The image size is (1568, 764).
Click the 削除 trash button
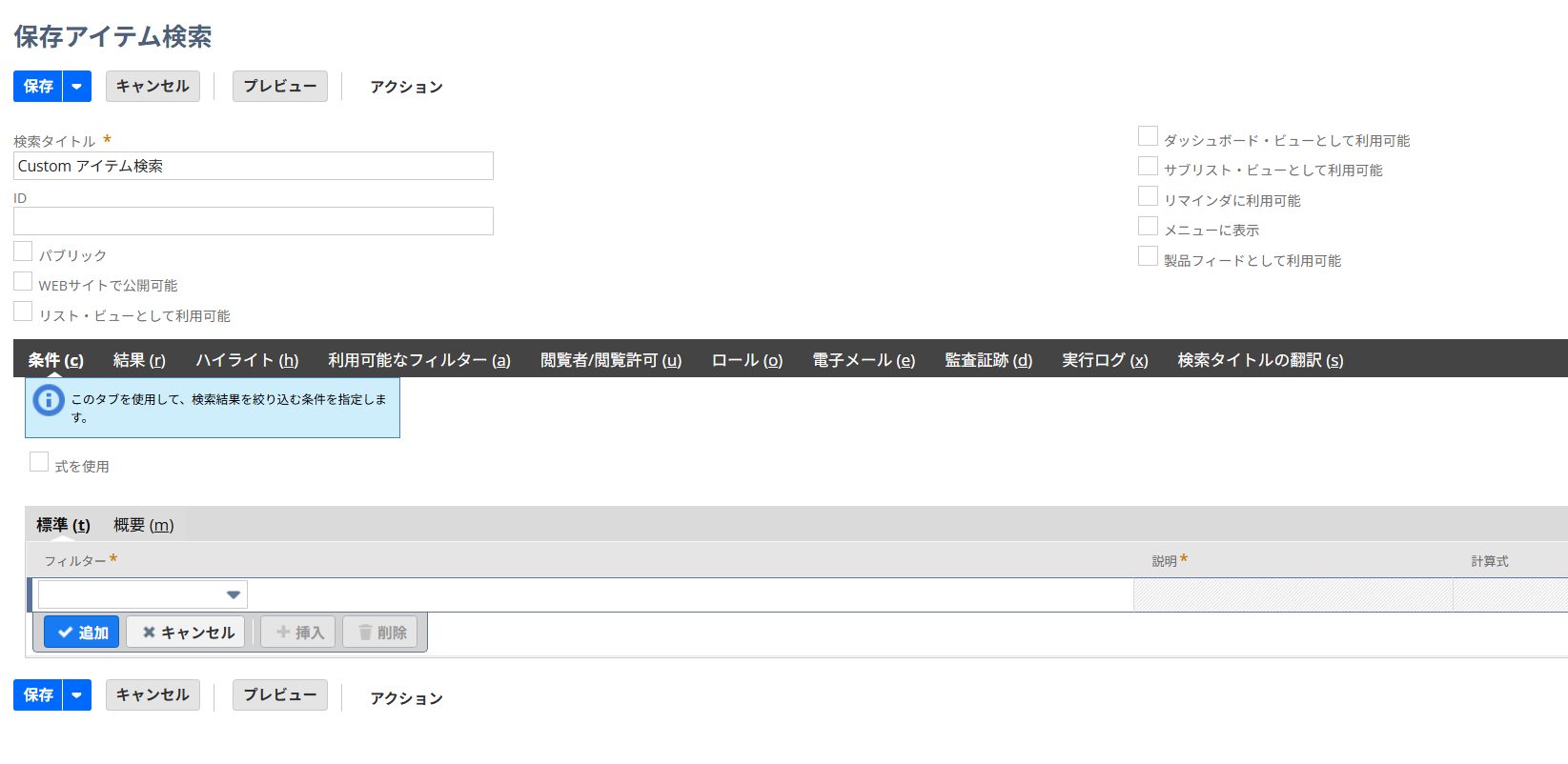click(x=380, y=633)
